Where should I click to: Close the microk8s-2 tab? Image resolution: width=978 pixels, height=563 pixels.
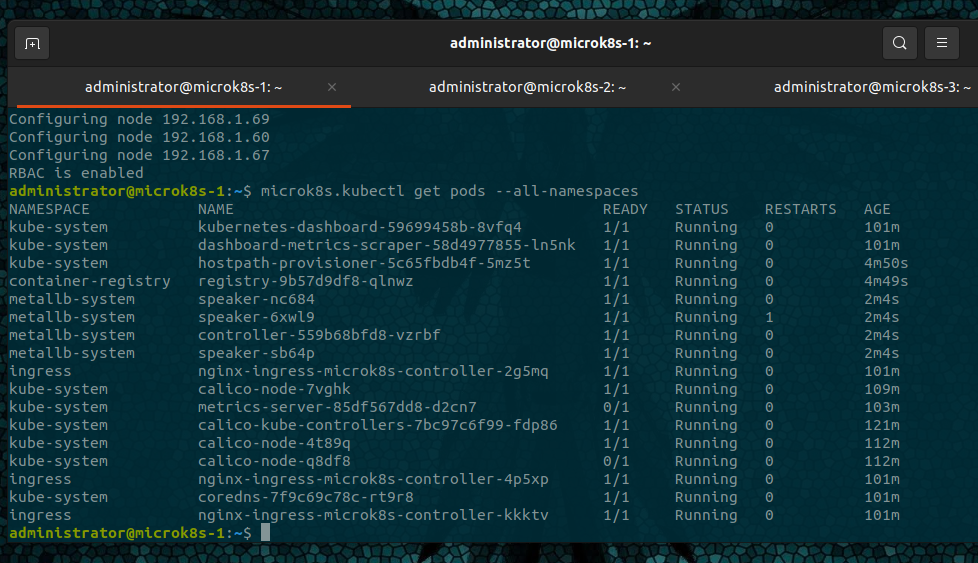coord(675,87)
